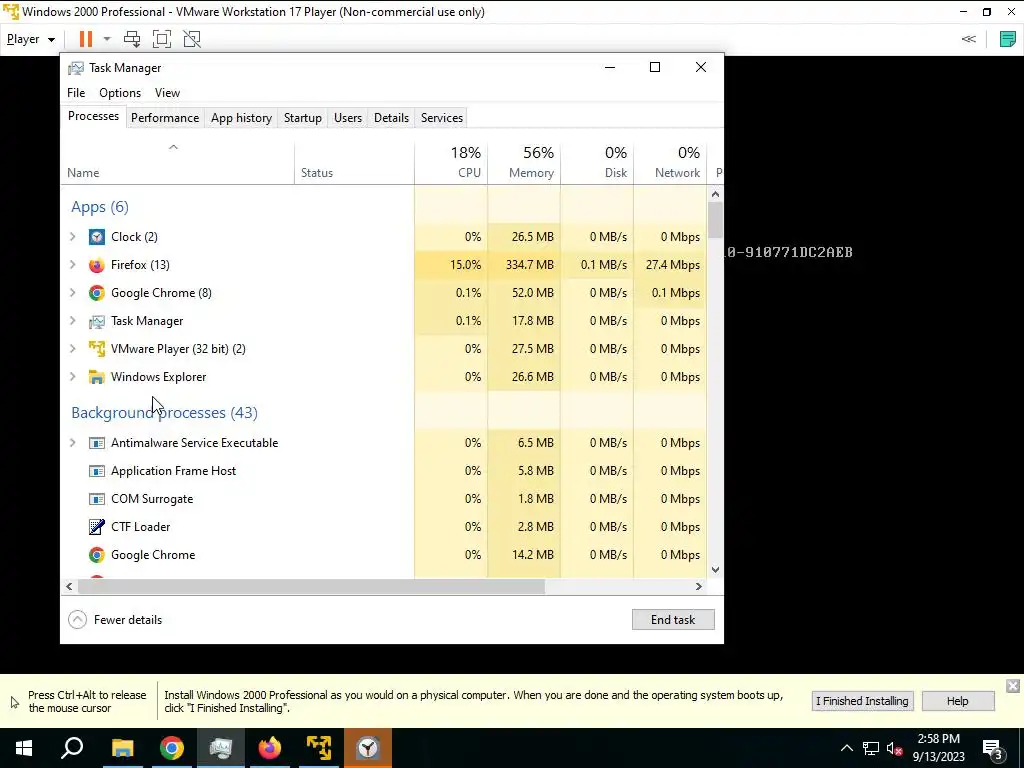Click the Windows Explorer folder icon in list

point(97,377)
